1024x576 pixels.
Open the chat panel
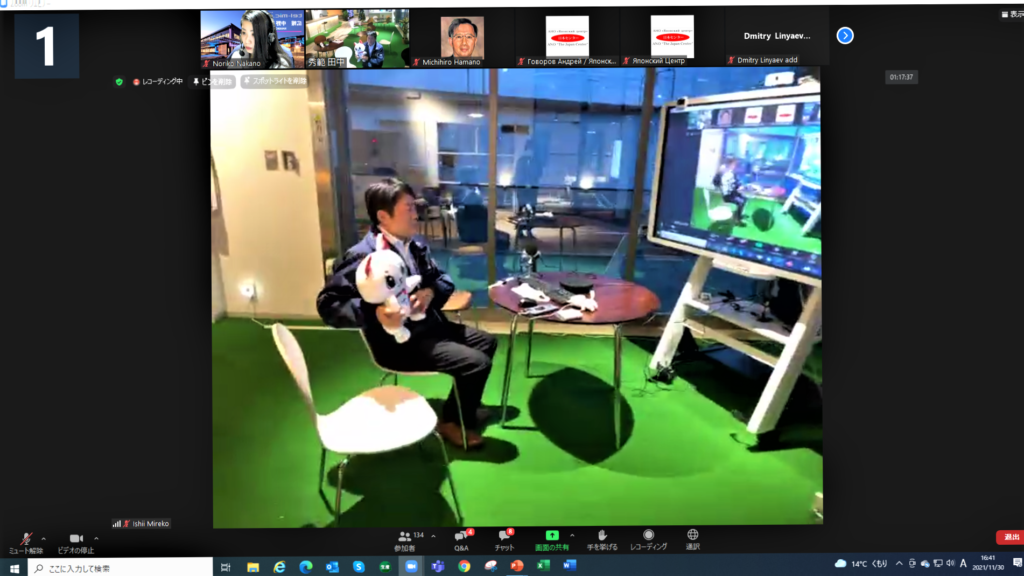pyautogui.click(x=504, y=541)
